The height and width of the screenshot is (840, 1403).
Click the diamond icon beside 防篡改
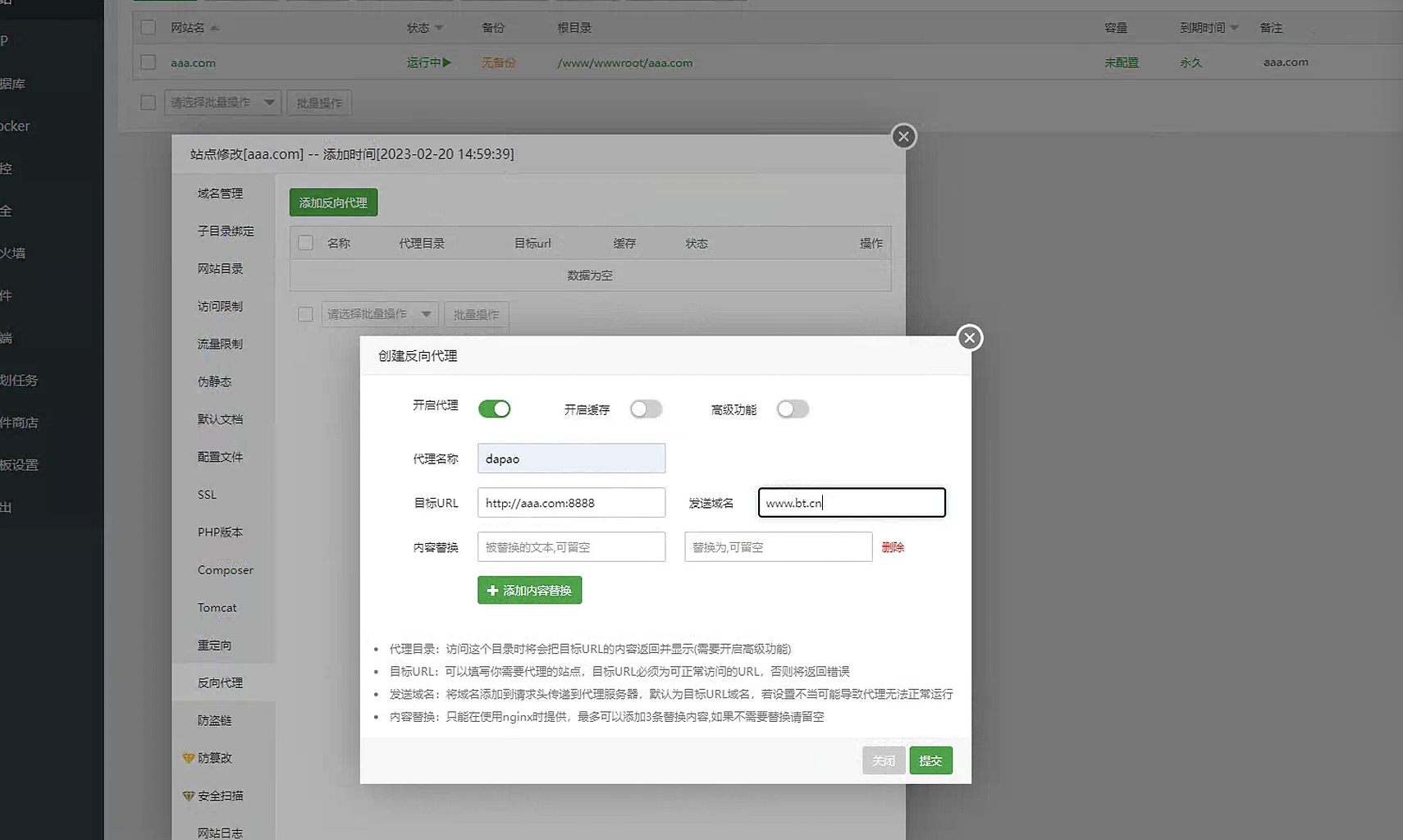click(x=188, y=758)
